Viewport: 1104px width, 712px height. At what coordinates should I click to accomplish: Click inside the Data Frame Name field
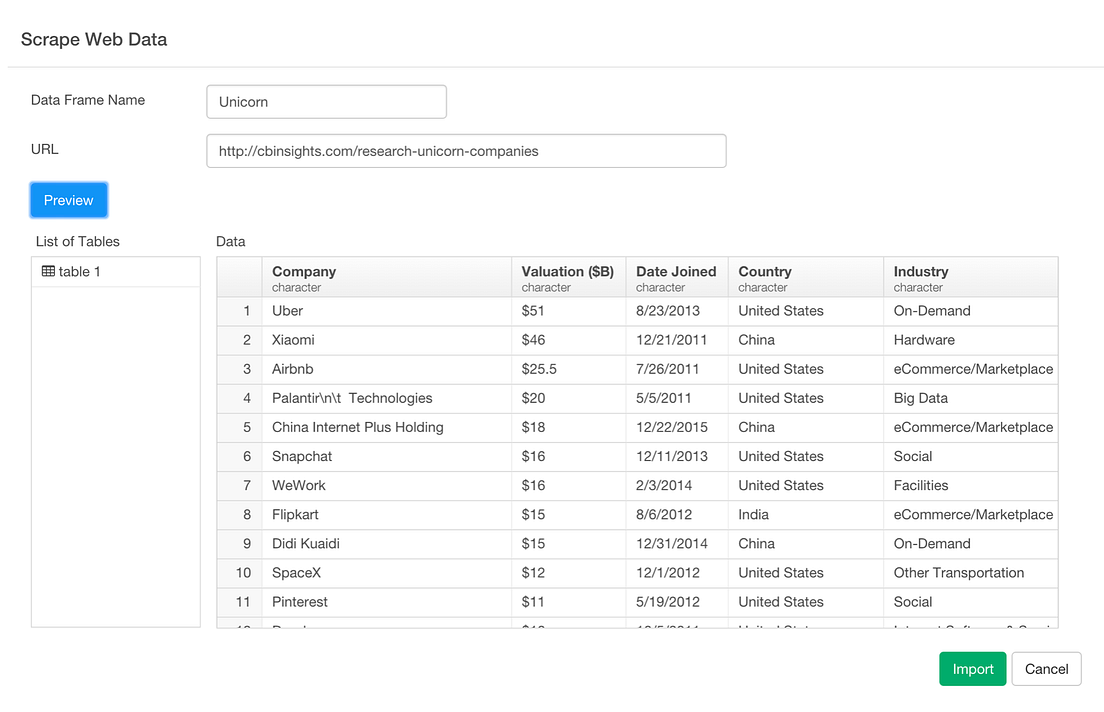point(325,101)
